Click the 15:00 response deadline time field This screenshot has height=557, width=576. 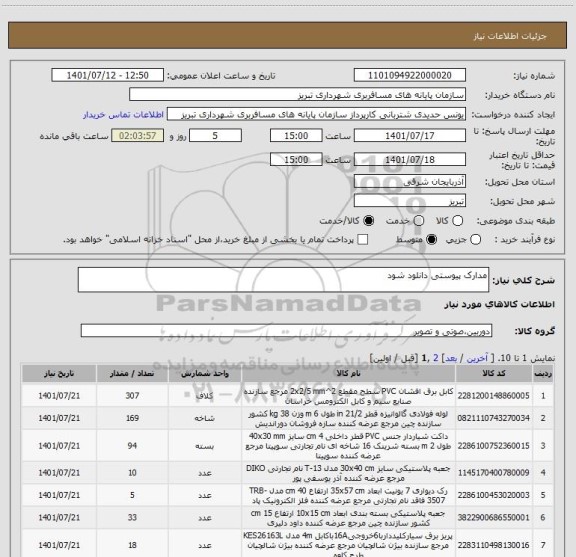coord(296,136)
